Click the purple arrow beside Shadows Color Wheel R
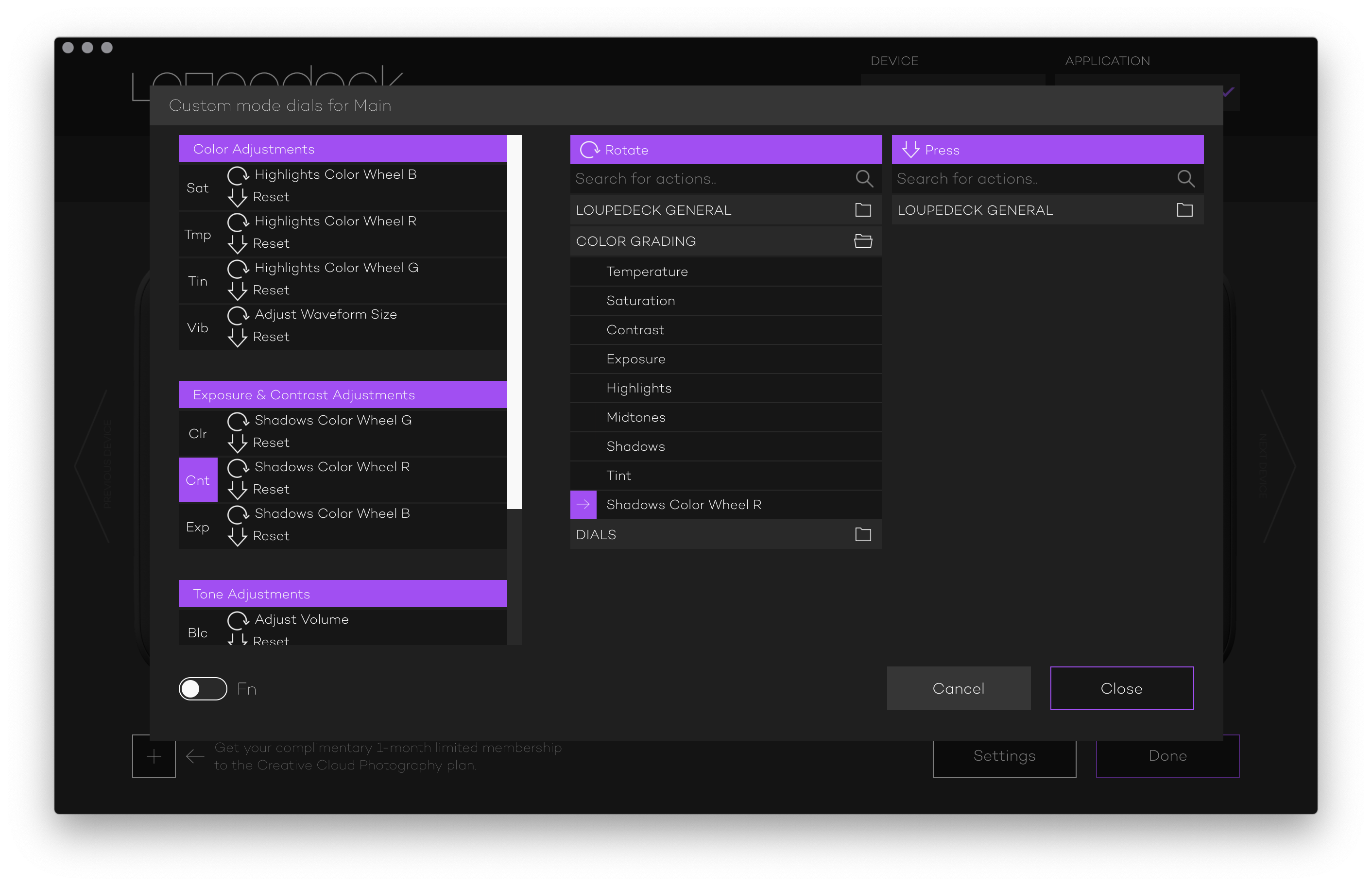This screenshot has height=886, width=1372. 583,505
